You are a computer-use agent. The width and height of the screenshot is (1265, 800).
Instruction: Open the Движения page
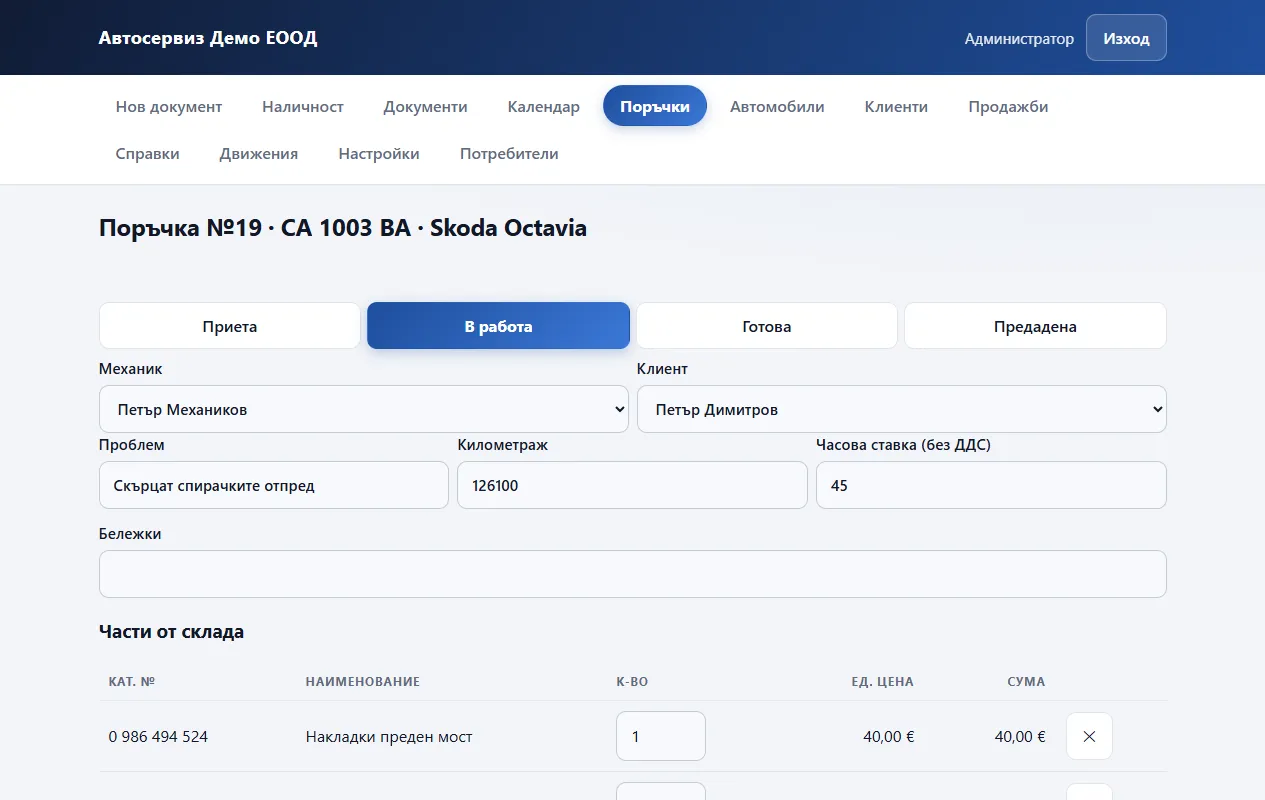(259, 153)
